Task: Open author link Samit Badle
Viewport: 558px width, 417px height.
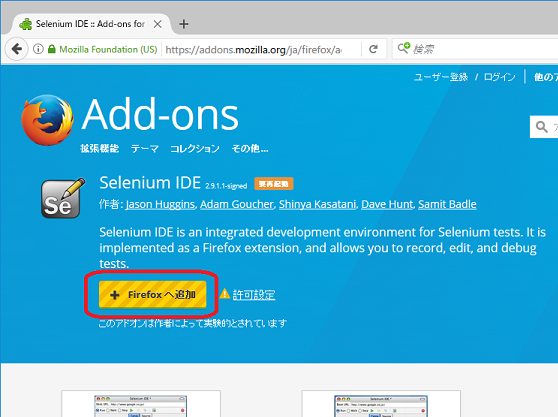Action: click(x=447, y=204)
